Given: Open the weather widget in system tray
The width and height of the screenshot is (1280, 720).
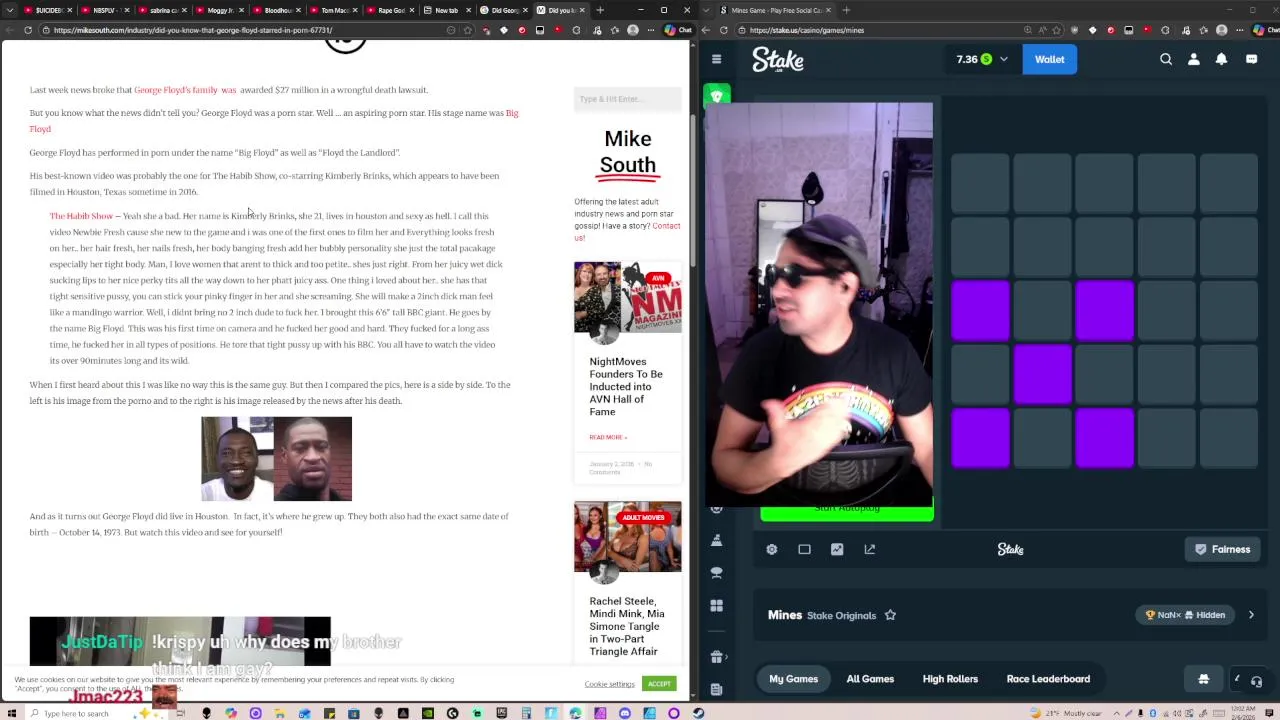Looking at the screenshot, I should [x=1067, y=713].
